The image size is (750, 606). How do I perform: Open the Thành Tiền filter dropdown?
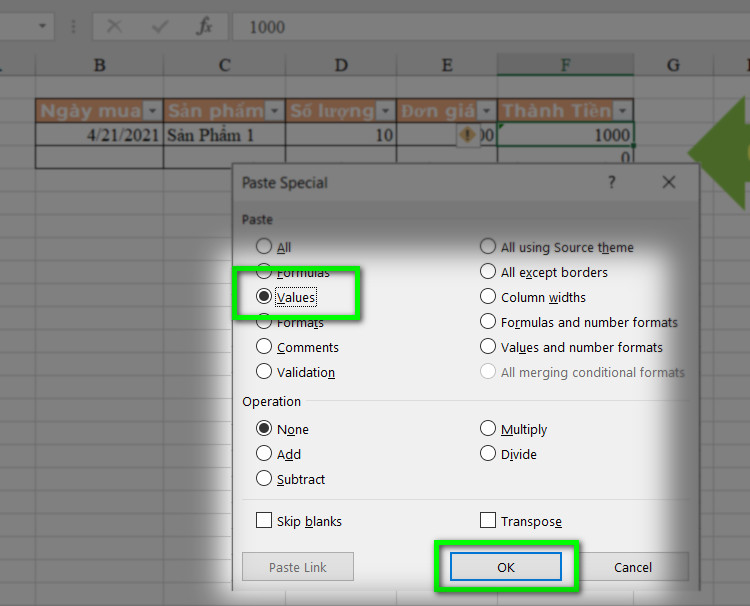[x=623, y=111]
